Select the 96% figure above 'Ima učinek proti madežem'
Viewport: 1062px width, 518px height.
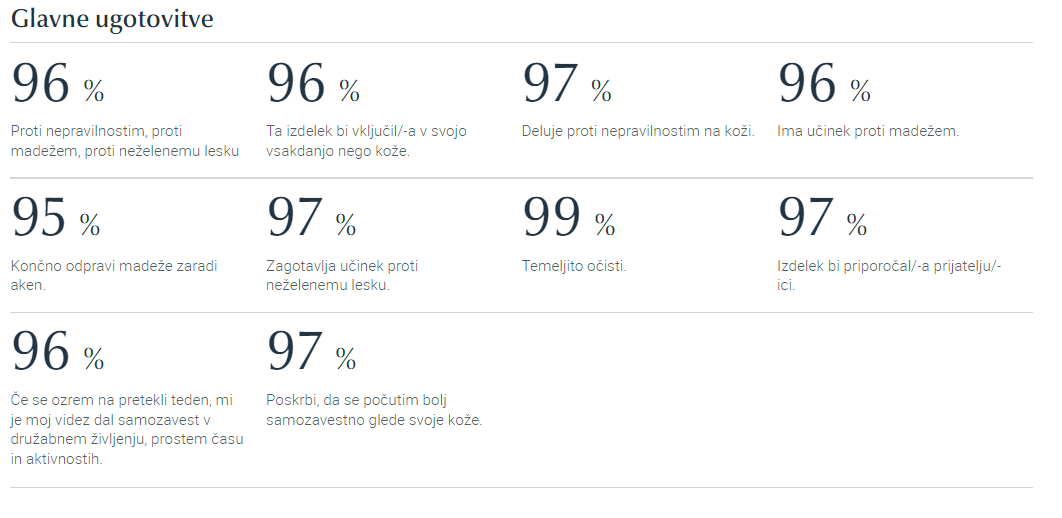click(x=824, y=83)
